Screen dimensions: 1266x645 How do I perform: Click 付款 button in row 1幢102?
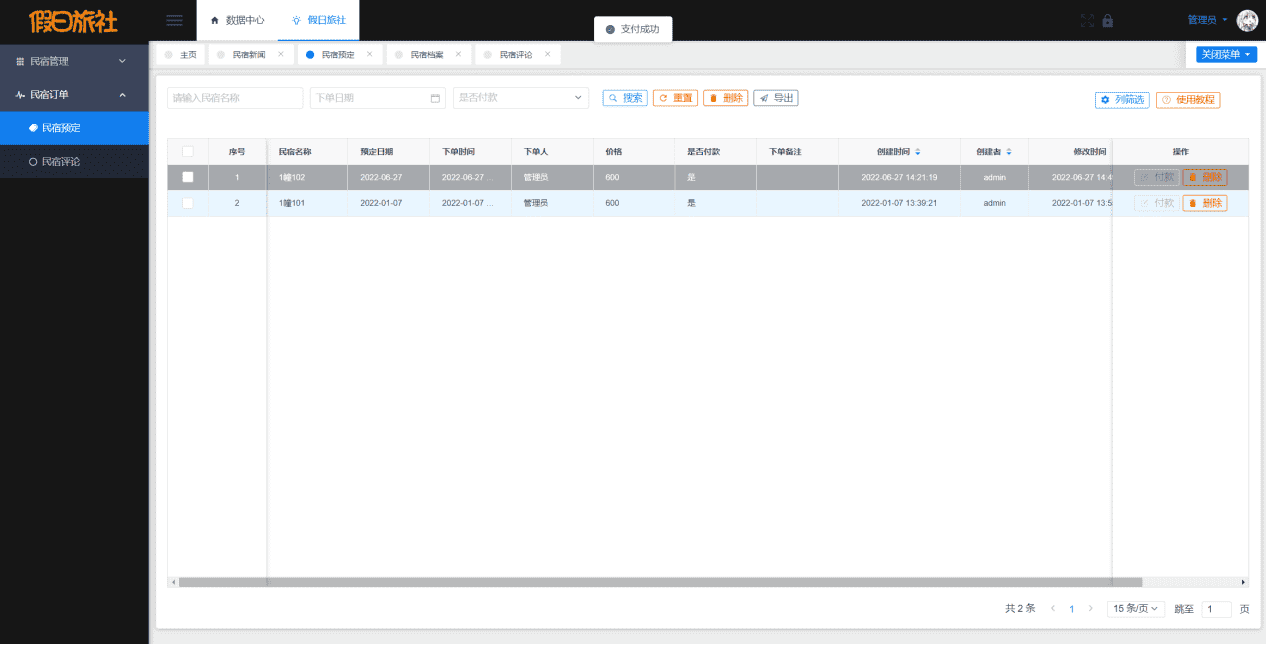pyautogui.click(x=1156, y=177)
